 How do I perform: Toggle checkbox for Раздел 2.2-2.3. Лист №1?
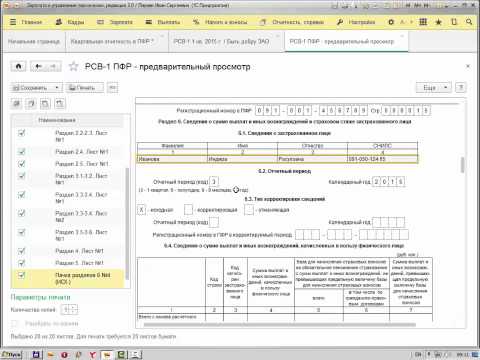point(22,133)
